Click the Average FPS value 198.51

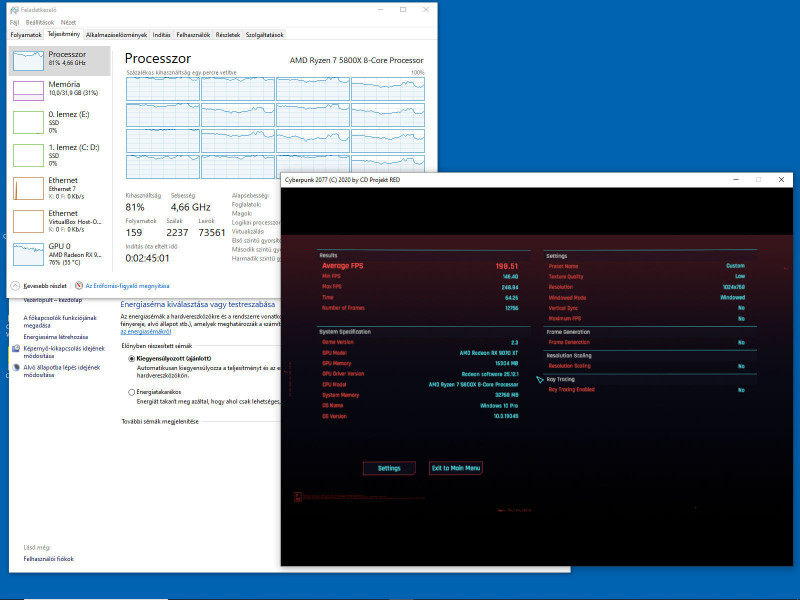[507, 266]
